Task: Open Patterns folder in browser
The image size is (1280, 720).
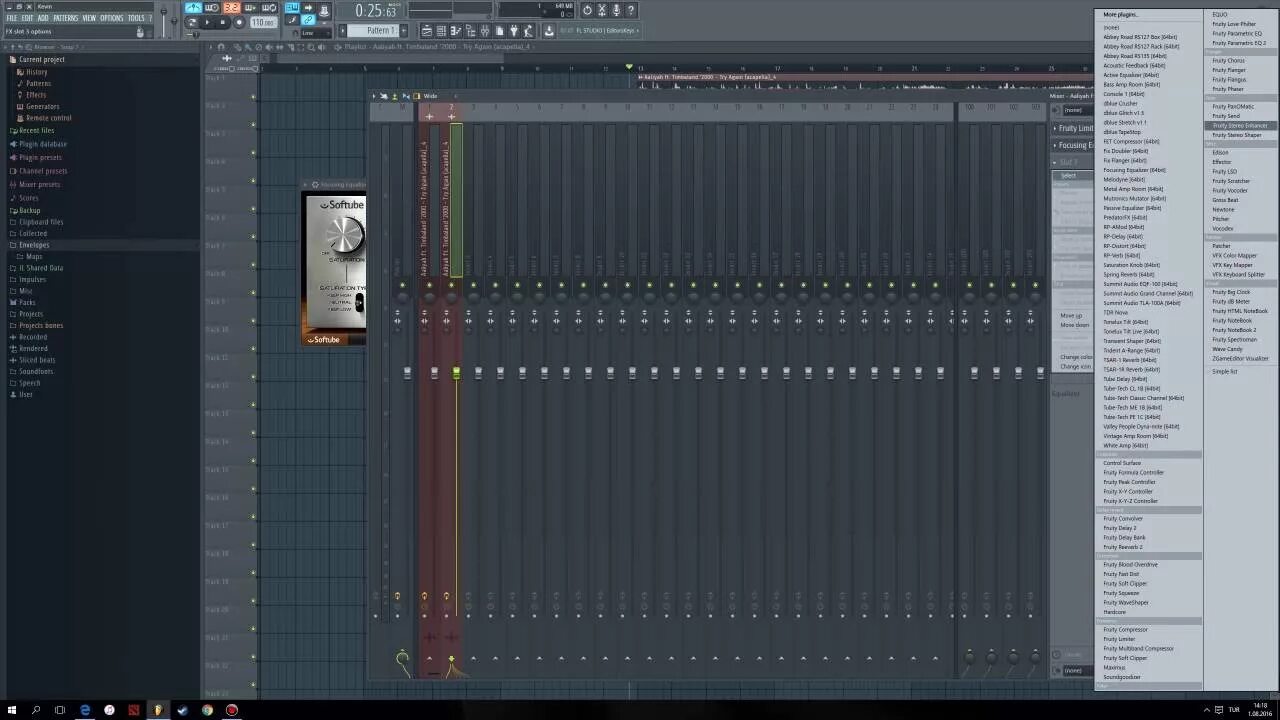Action: (x=38, y=83)
